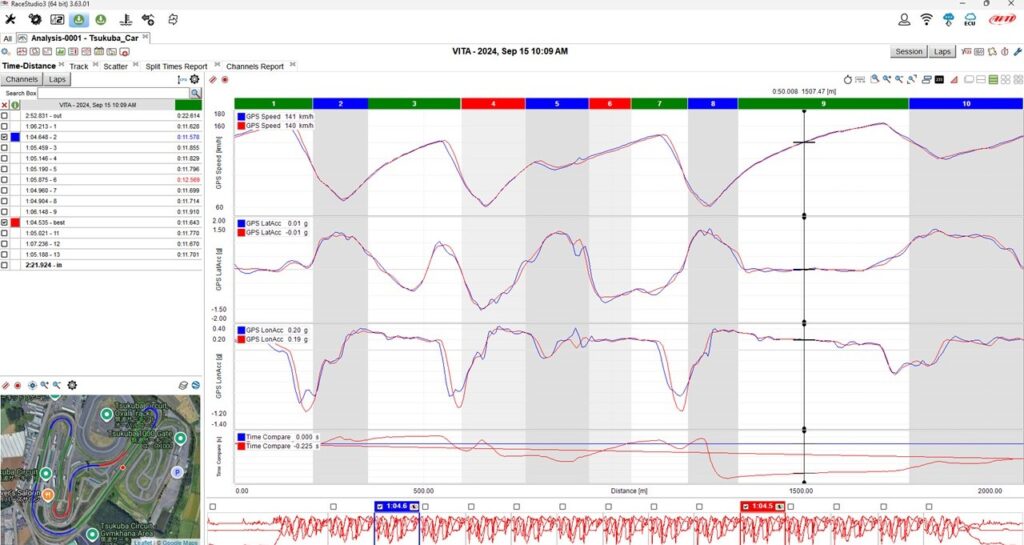1024x545 pixels.
Task: Select track segment 9 in the header bar
Action: tap(823, 103)
